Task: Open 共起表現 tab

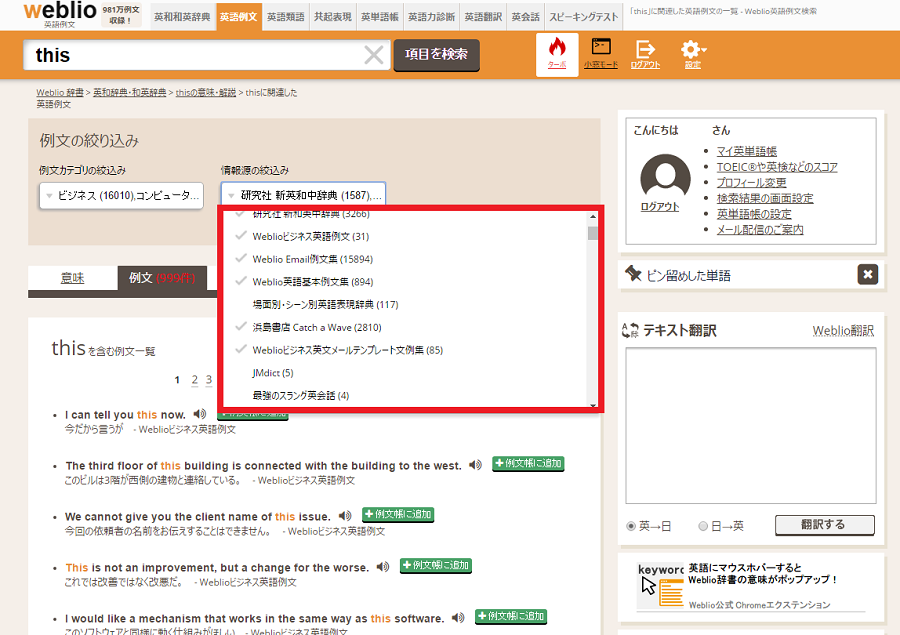Action: pos(332,17)
